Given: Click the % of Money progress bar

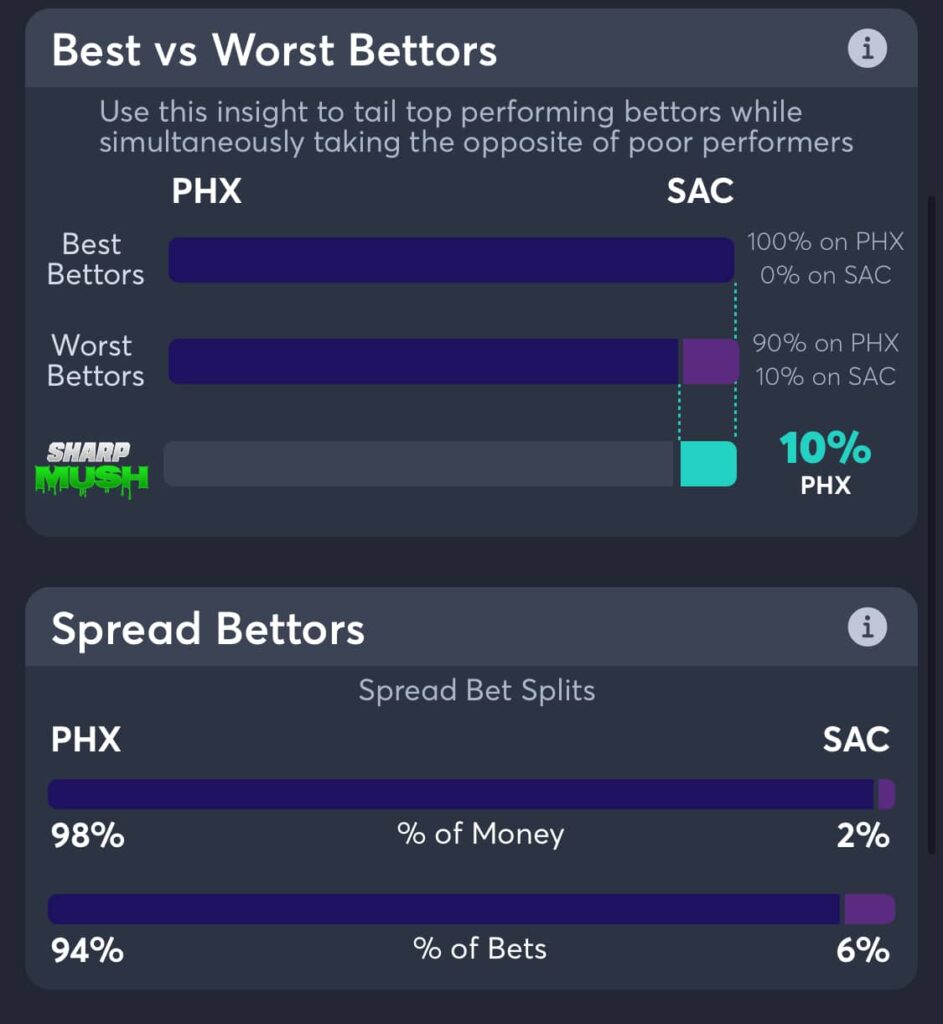Looking at the screenshot, I should coord(470,792).
